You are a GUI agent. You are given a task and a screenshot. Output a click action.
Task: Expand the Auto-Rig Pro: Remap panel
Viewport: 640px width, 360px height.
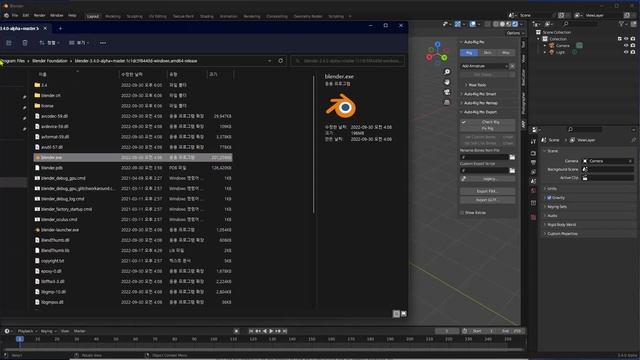[481, 103]
